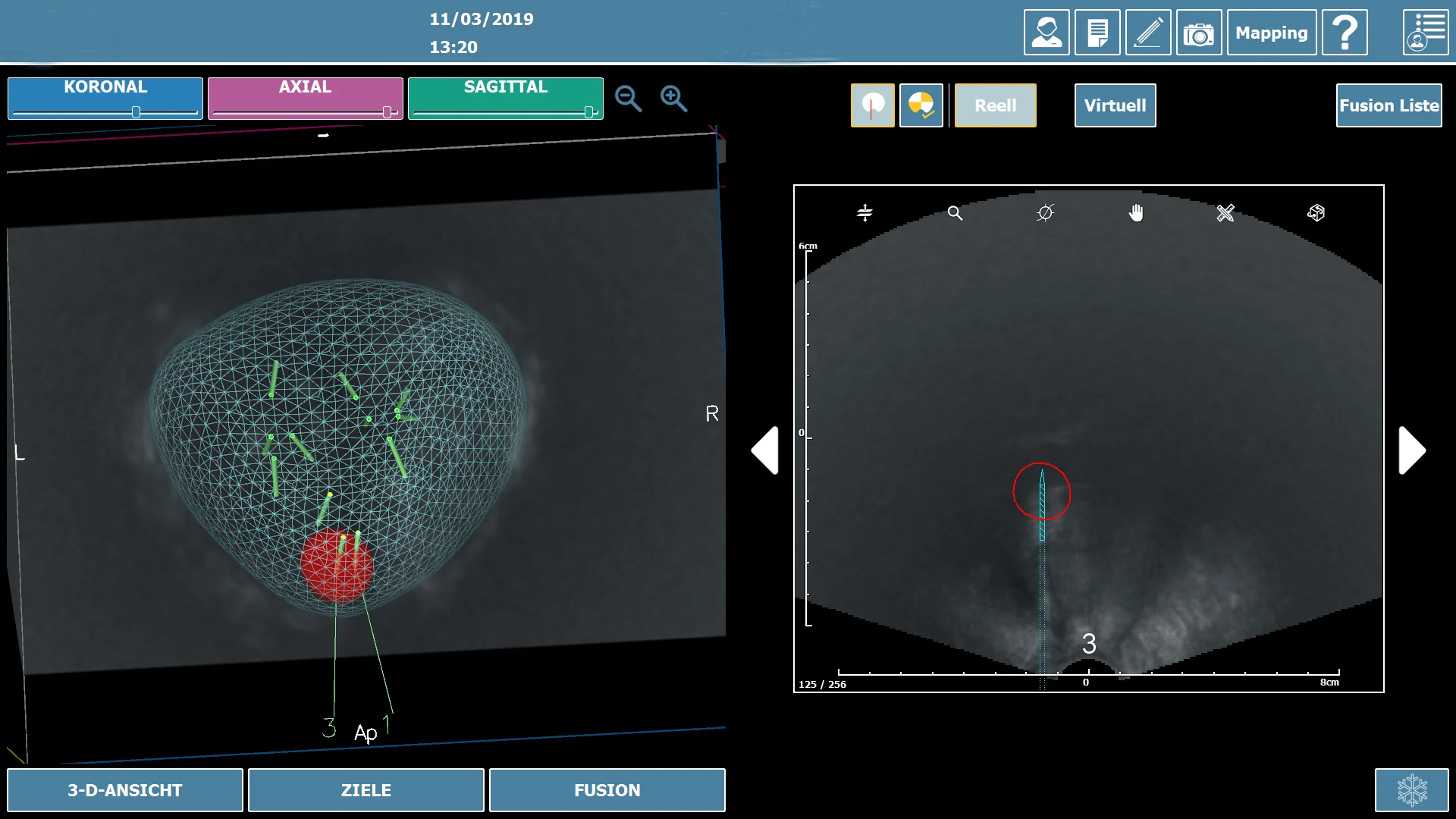The image size is (1456, 819).
Task: Click the magnifier tool on ultrasound
Action: click(x=955, y=213)
